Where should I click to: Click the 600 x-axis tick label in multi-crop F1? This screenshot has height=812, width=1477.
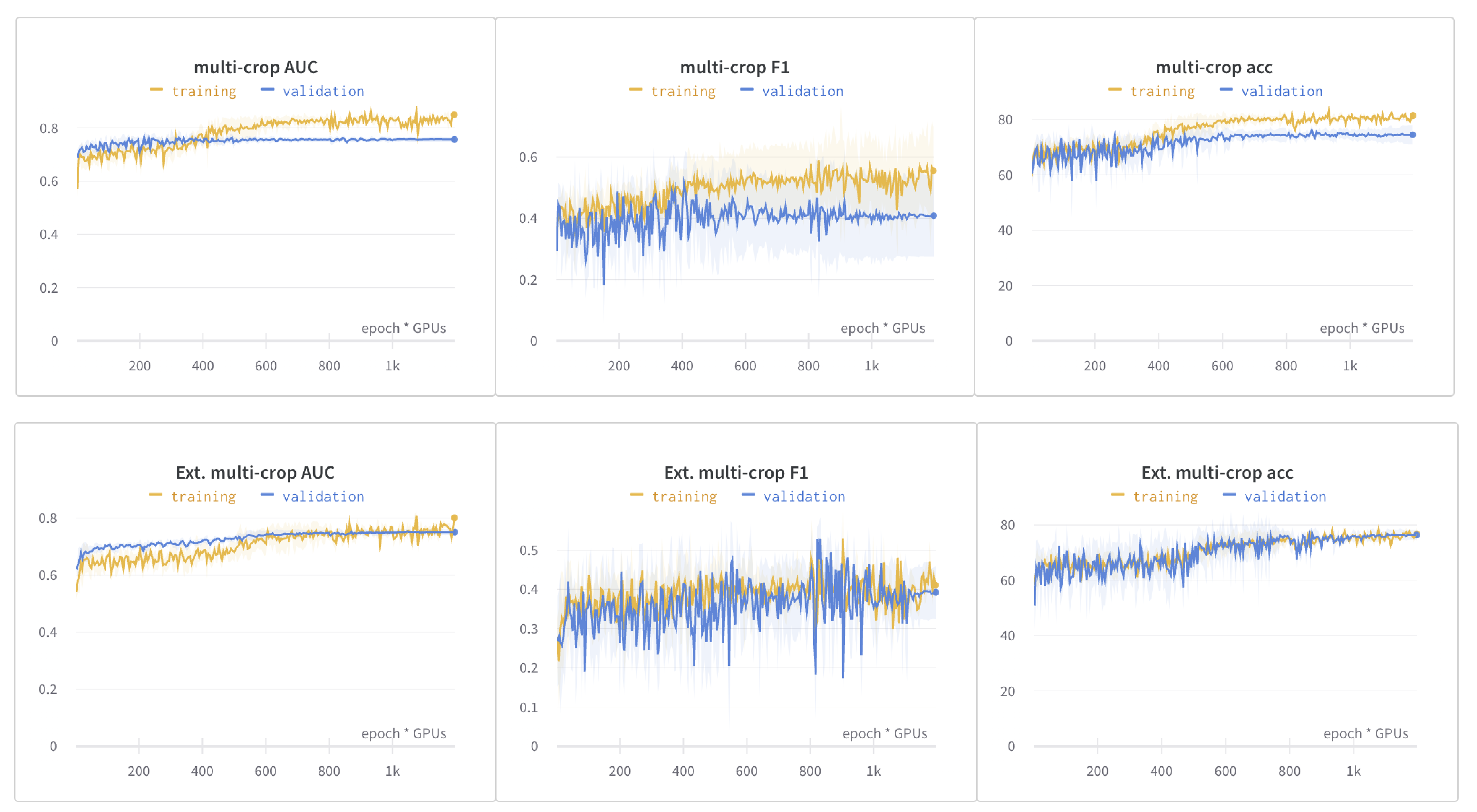pyautogui.click(x=745, y=366)
